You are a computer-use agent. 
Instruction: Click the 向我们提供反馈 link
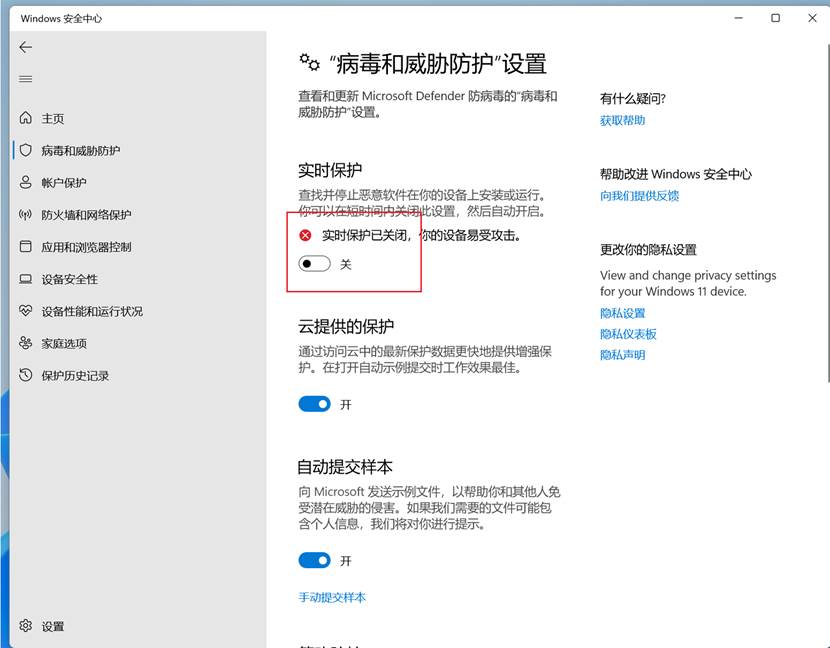(x=639, y=196)
